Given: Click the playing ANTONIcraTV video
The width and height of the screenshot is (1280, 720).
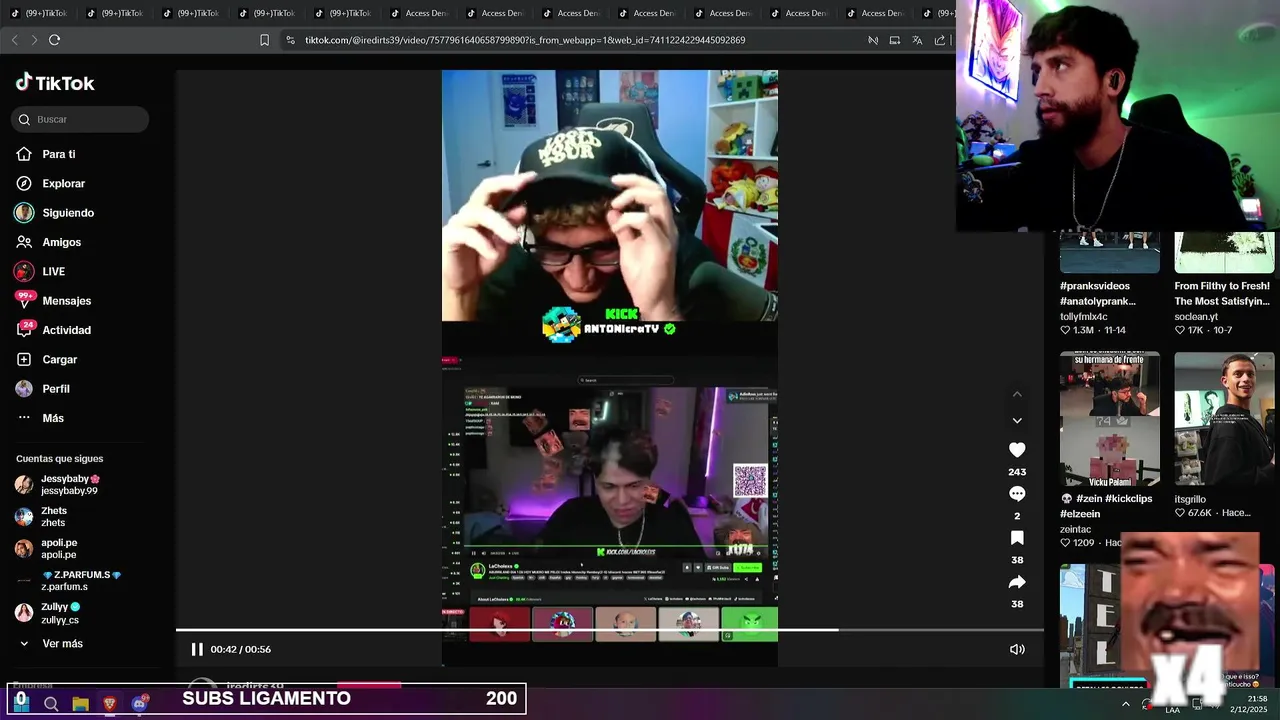Looking at the screenshot, I should 610,368.
